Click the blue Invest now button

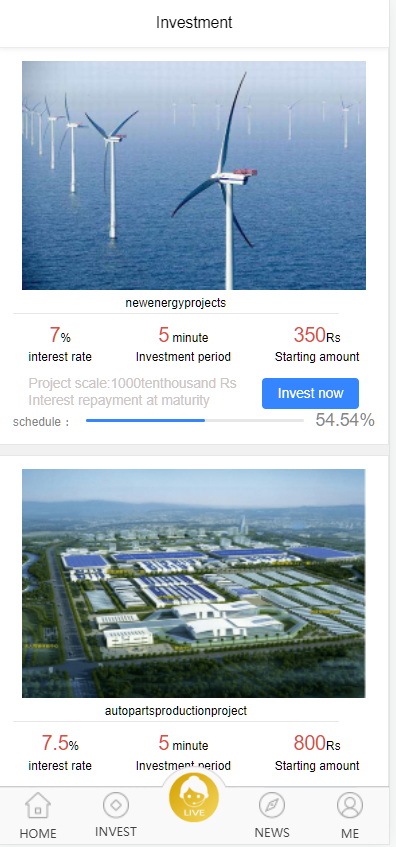tap(310, 393)
